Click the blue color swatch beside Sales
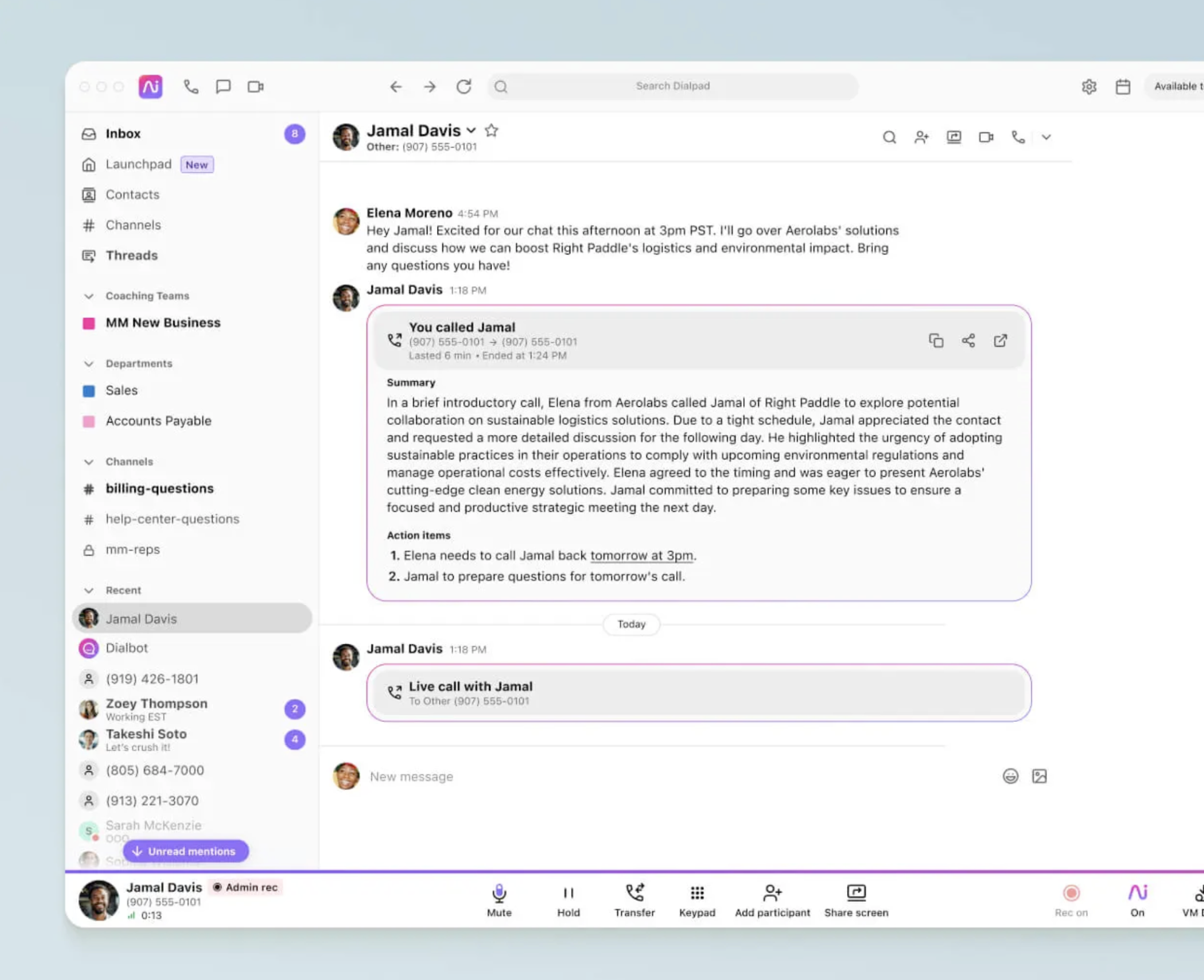 click(88, 391)
